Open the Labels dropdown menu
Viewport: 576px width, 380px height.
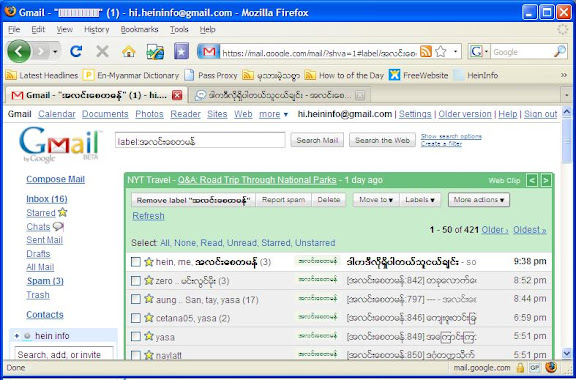(420, 200)
